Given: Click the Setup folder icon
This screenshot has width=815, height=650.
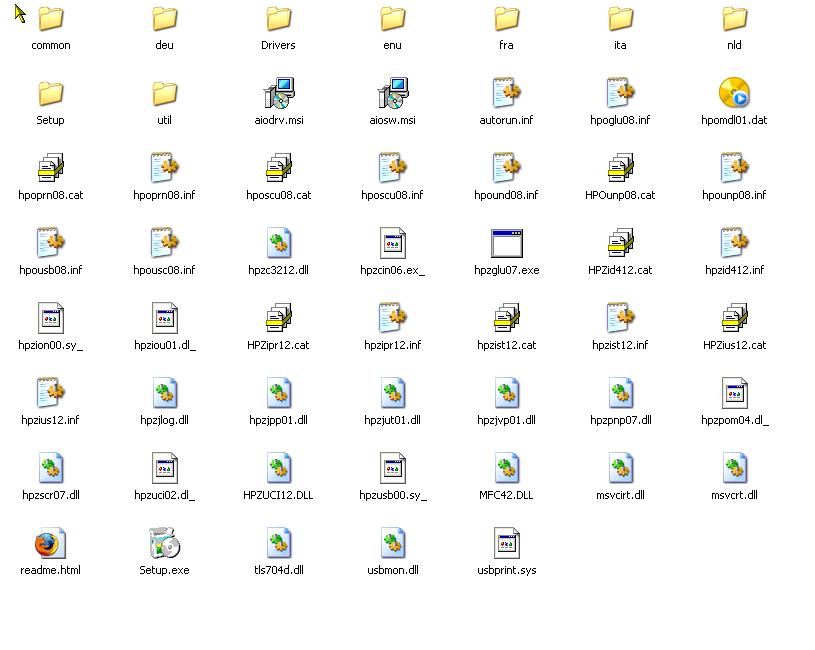Looking at the screenshot, I should click(x=50, y=94).
